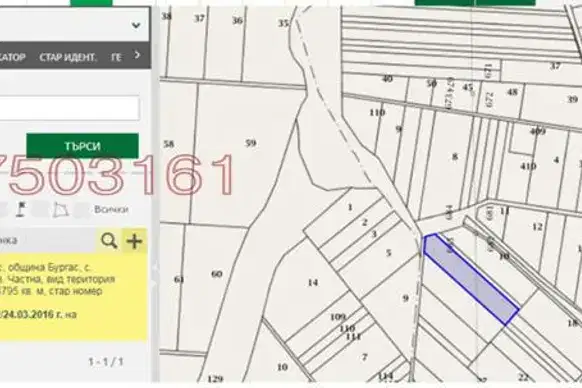The height and width of the screenshot is (388, 582).
Task: Click parcel 45 on the map
Action: coord(468,87)
